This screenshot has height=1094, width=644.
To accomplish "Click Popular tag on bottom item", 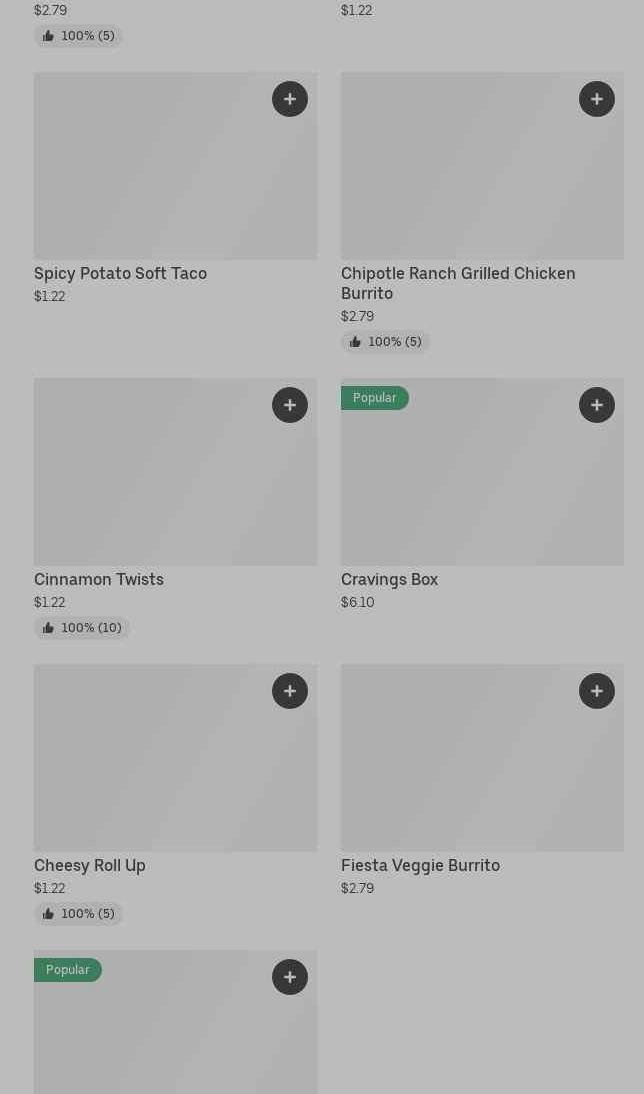I will [x=67, y=970].
